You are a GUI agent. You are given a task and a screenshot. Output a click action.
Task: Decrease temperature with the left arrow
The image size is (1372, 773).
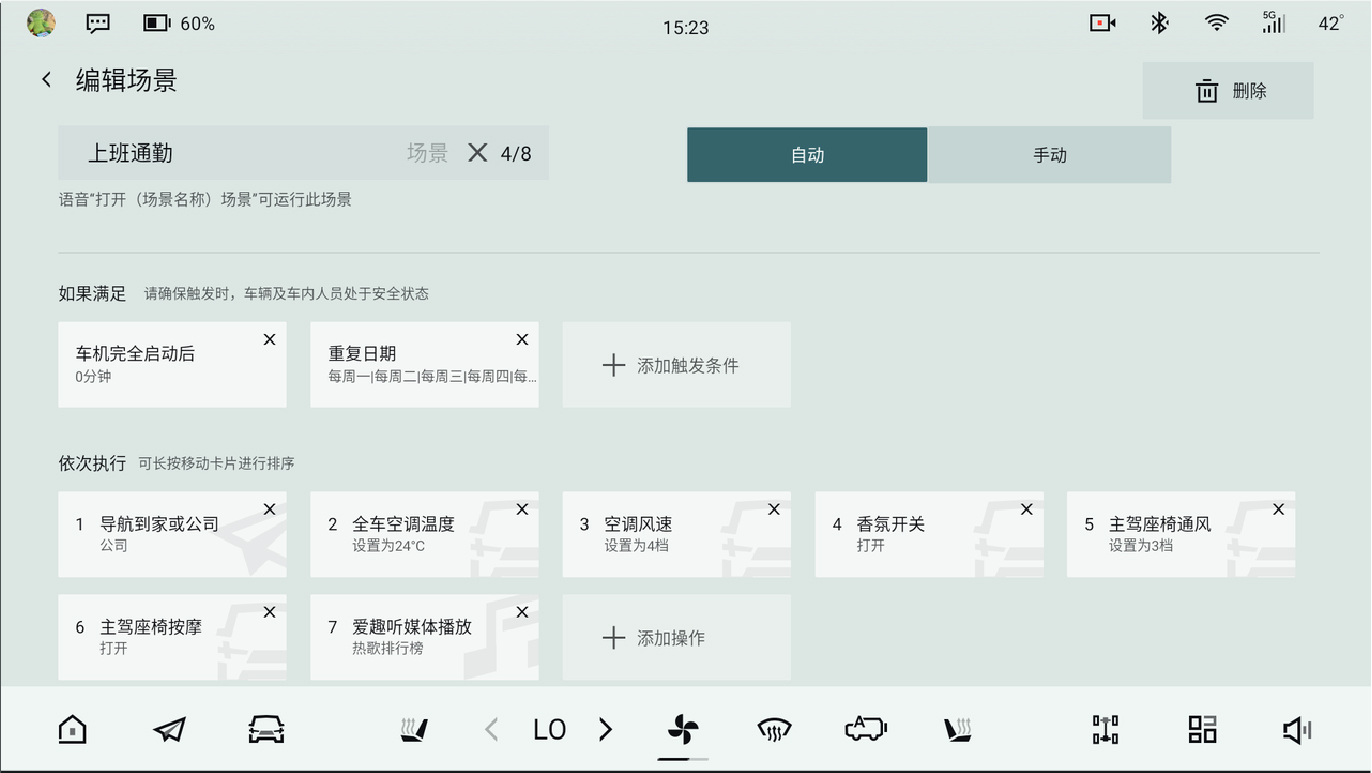pyautogui.click(x=491, y=730)
